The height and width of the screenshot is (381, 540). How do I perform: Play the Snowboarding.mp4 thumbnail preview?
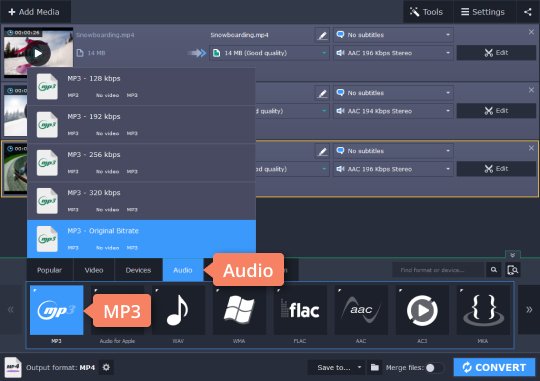click(x=38, y=53)
